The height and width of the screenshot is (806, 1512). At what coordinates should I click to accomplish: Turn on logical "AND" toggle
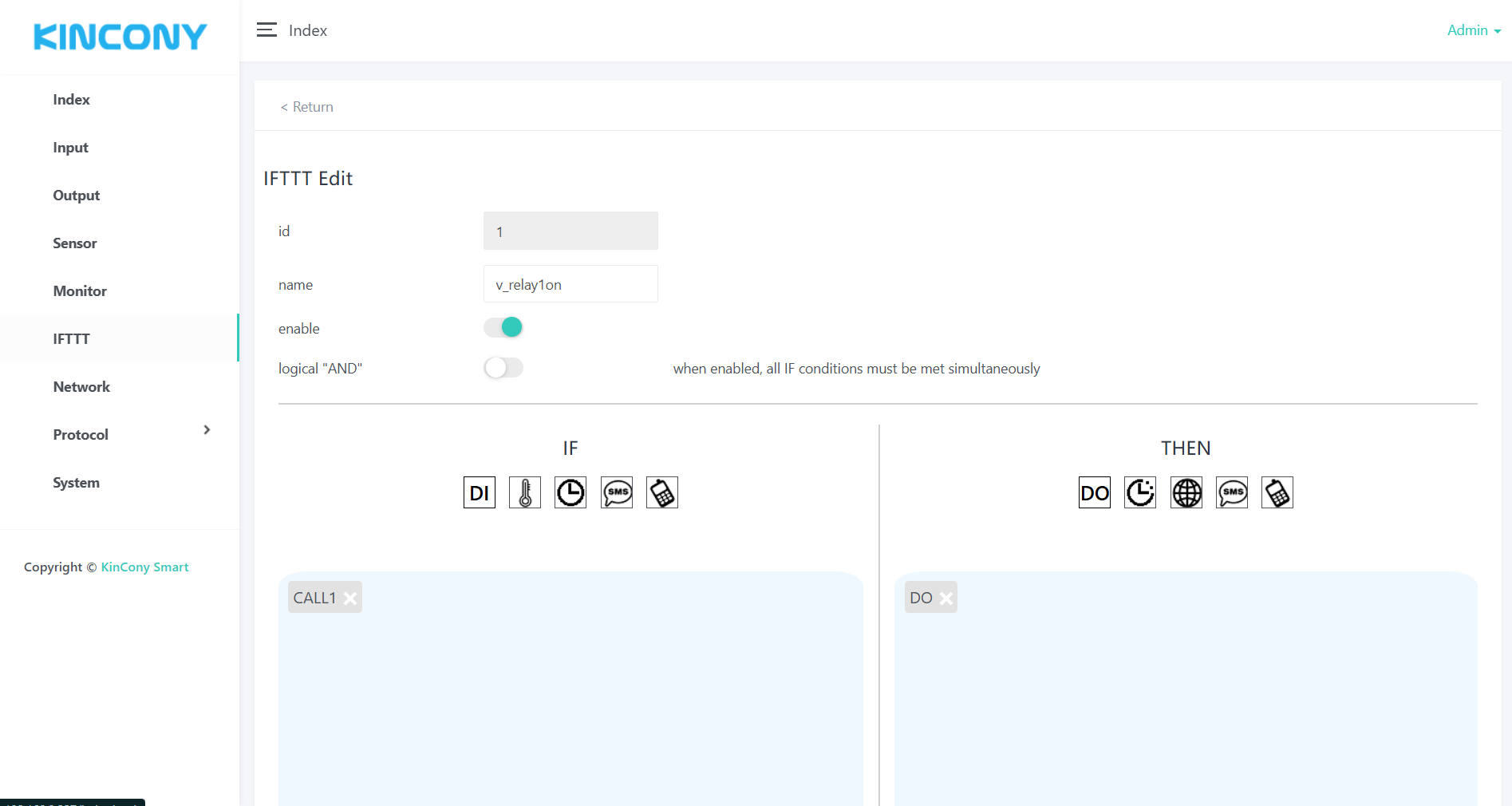(503, 368)
